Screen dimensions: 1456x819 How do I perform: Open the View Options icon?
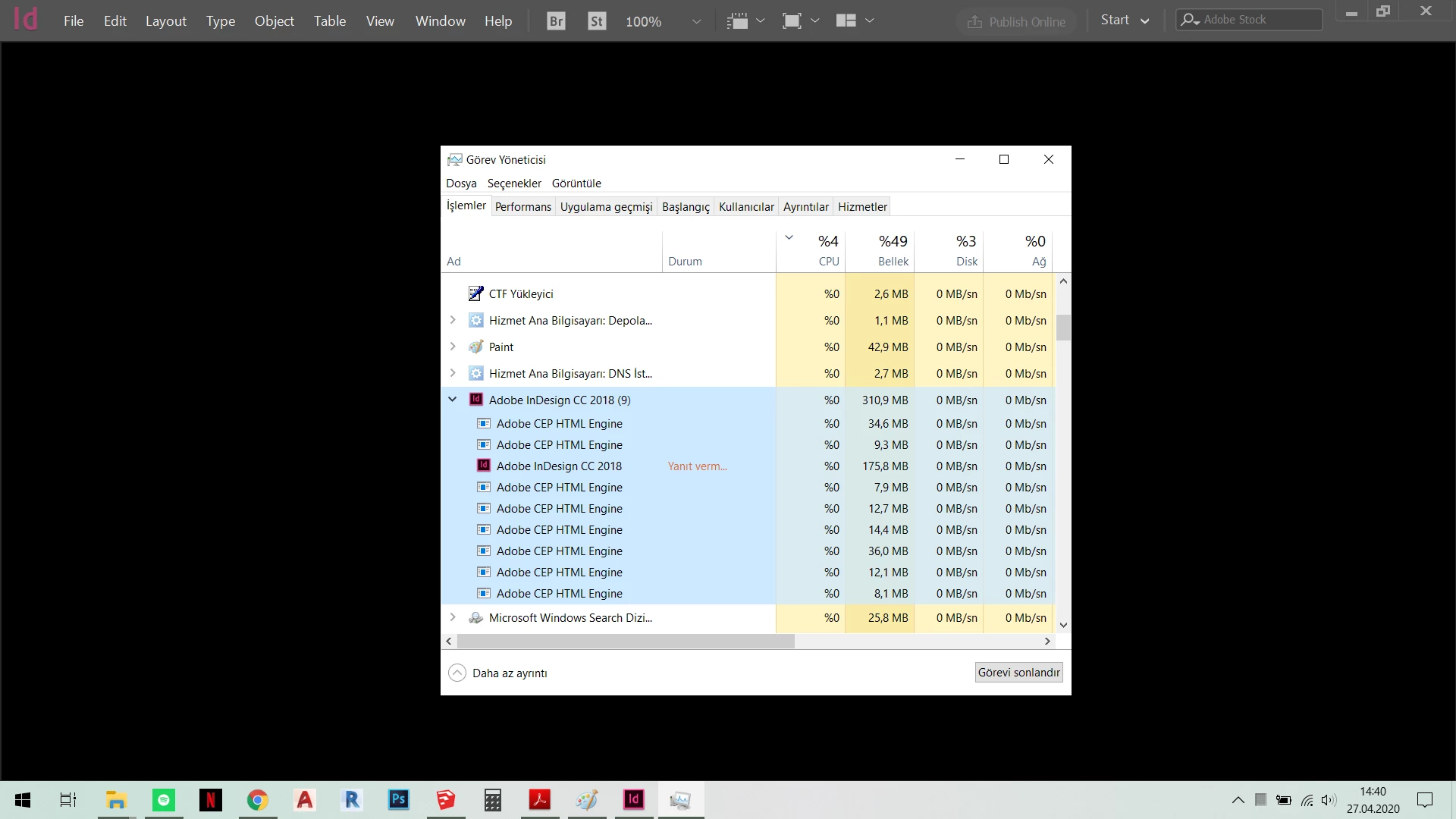click(737, 20)
